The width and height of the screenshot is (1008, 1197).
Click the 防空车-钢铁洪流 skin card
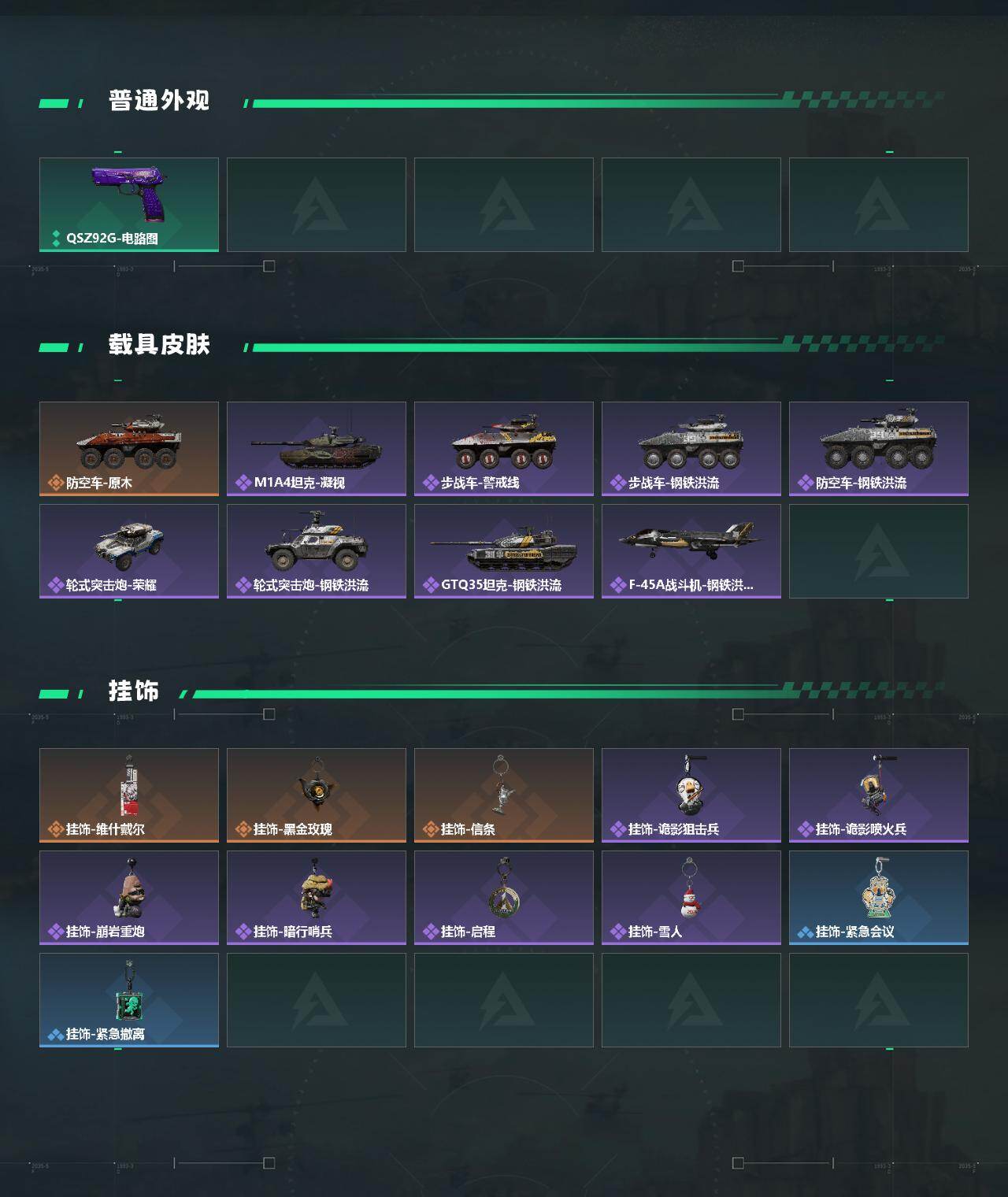[x=879, y=449]
